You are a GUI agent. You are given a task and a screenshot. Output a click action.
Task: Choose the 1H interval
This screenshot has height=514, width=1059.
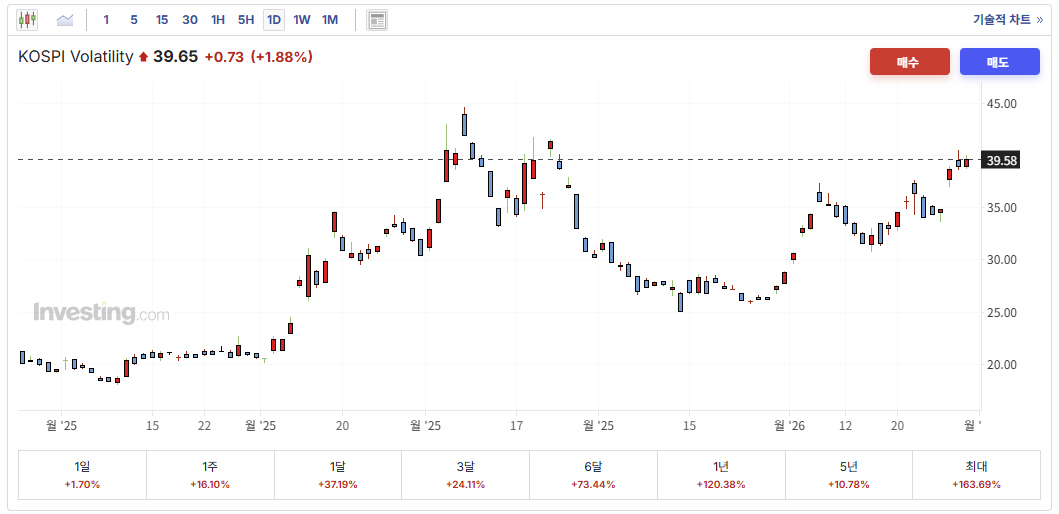click(x=217, y=20)
